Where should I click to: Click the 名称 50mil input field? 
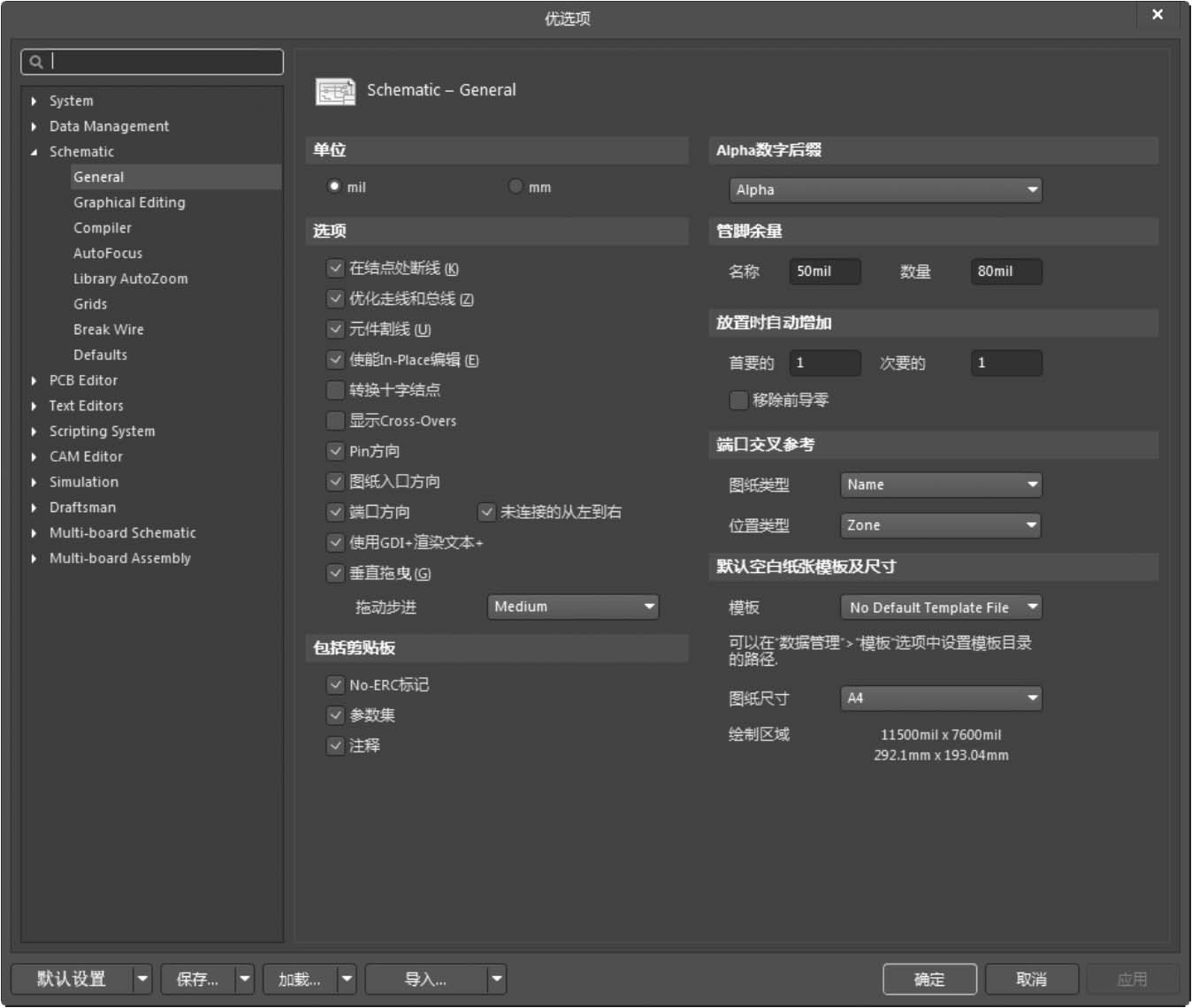(824, 271)
